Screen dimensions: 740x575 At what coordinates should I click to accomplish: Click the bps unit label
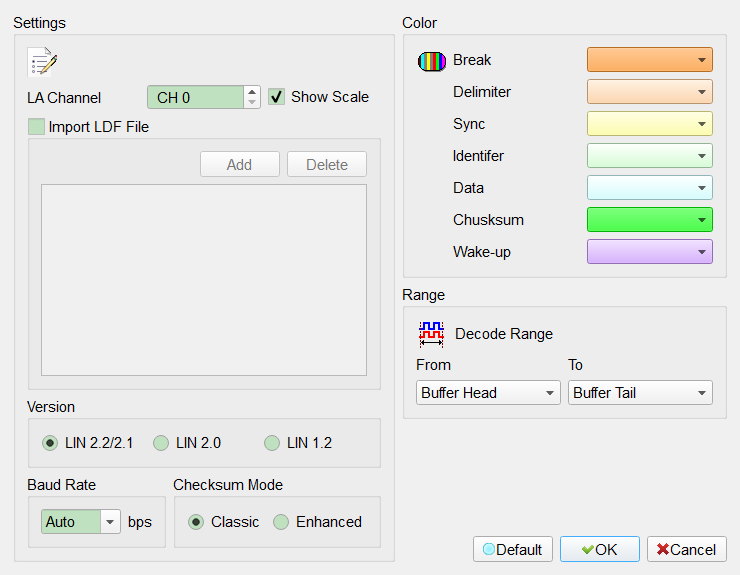coord(140,522)
